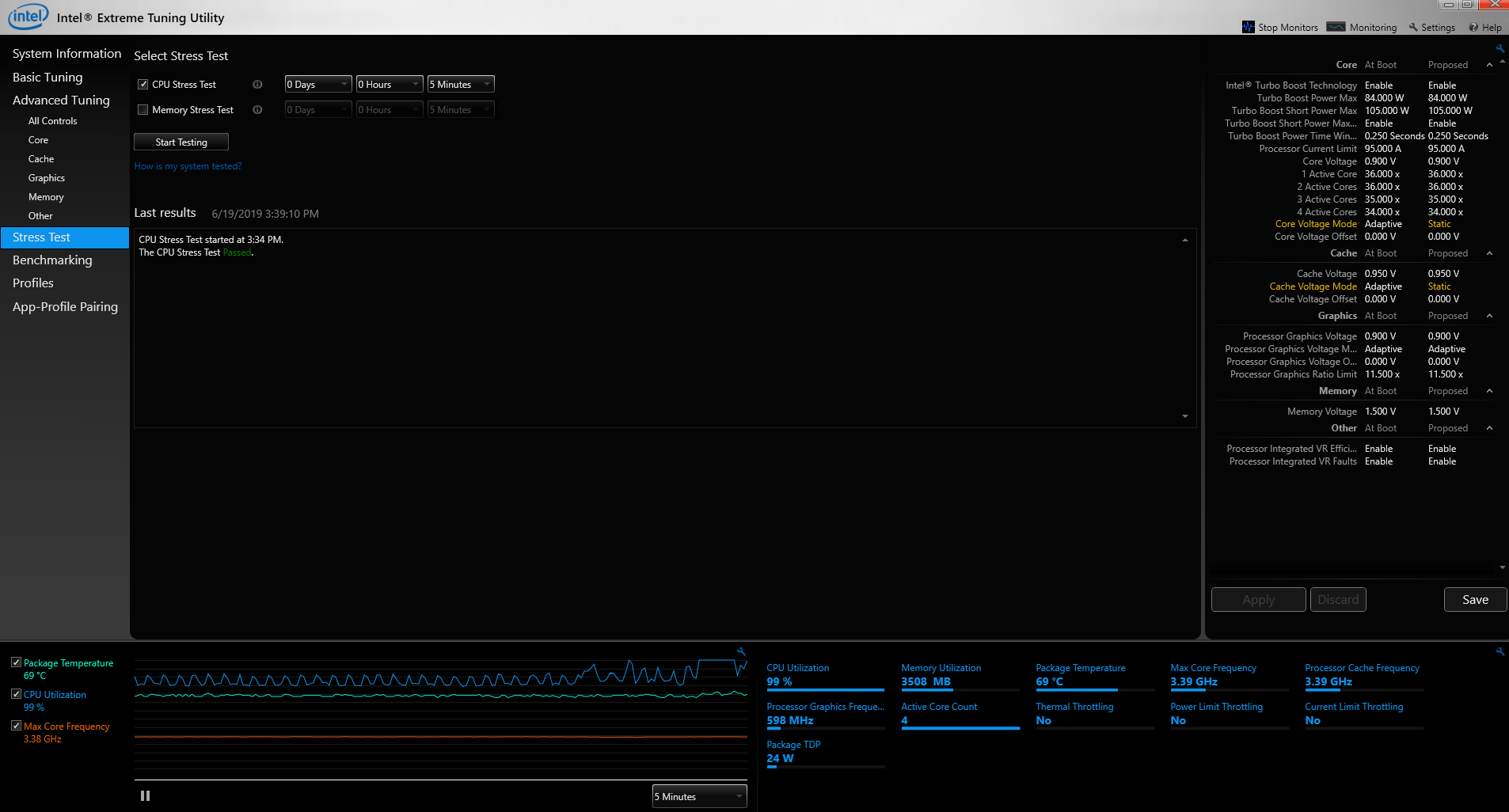Image resolution: width=1509 pixels, height=812 pixels.
Task: Click the Processor Current Limit setting row
Action: pyautogui.click(x=1354, y=149)
